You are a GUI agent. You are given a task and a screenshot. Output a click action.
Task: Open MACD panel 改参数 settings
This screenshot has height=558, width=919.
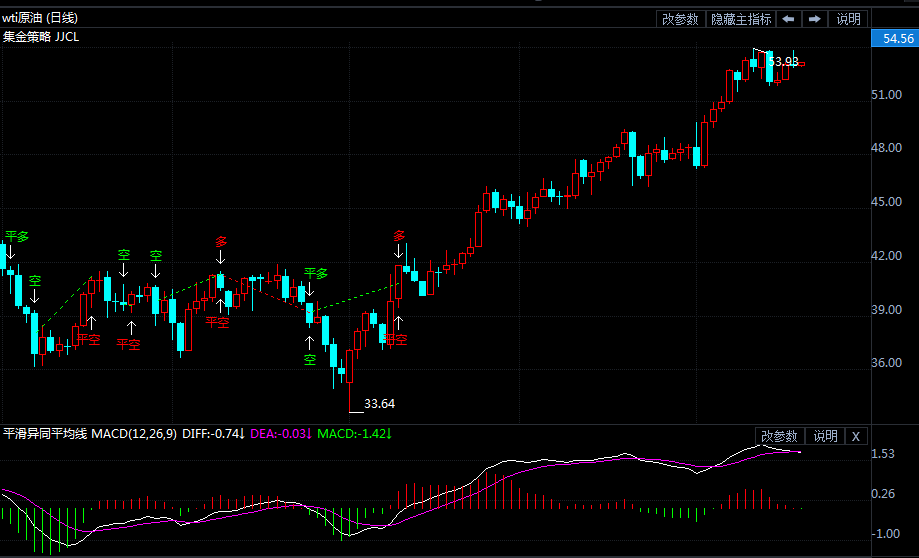pyautogui.click(x=779, y=436)
